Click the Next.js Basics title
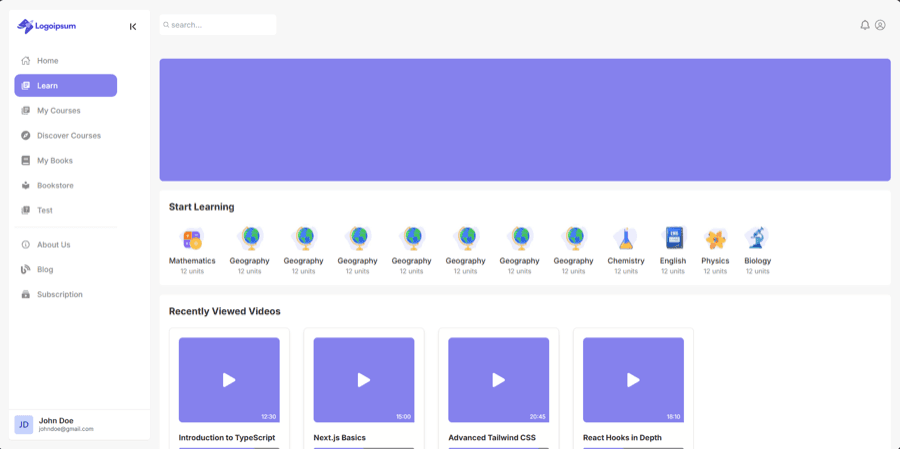 pyautogui.click(x=339, y=438)
